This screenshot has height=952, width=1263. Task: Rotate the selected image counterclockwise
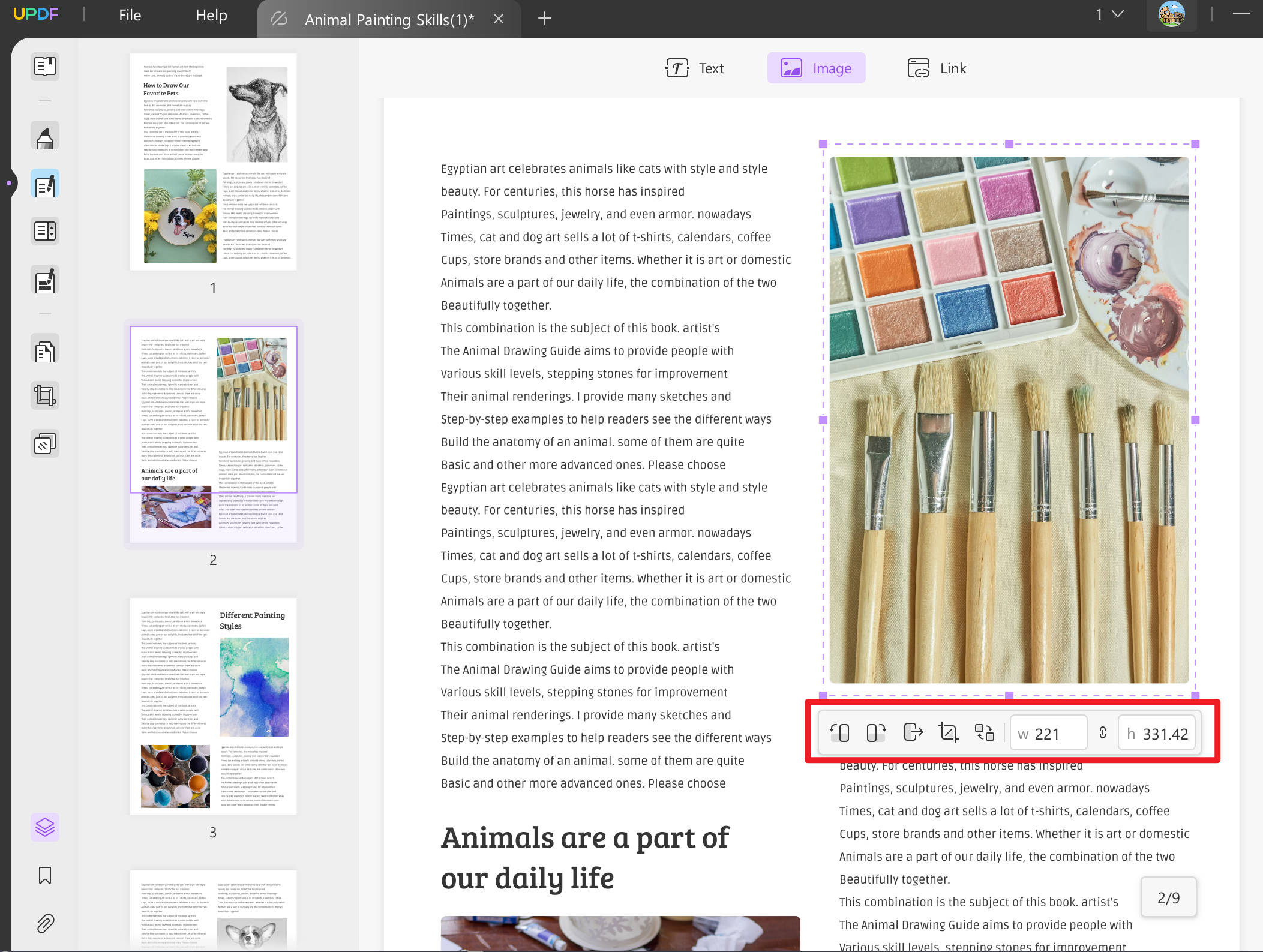[840, 732]
